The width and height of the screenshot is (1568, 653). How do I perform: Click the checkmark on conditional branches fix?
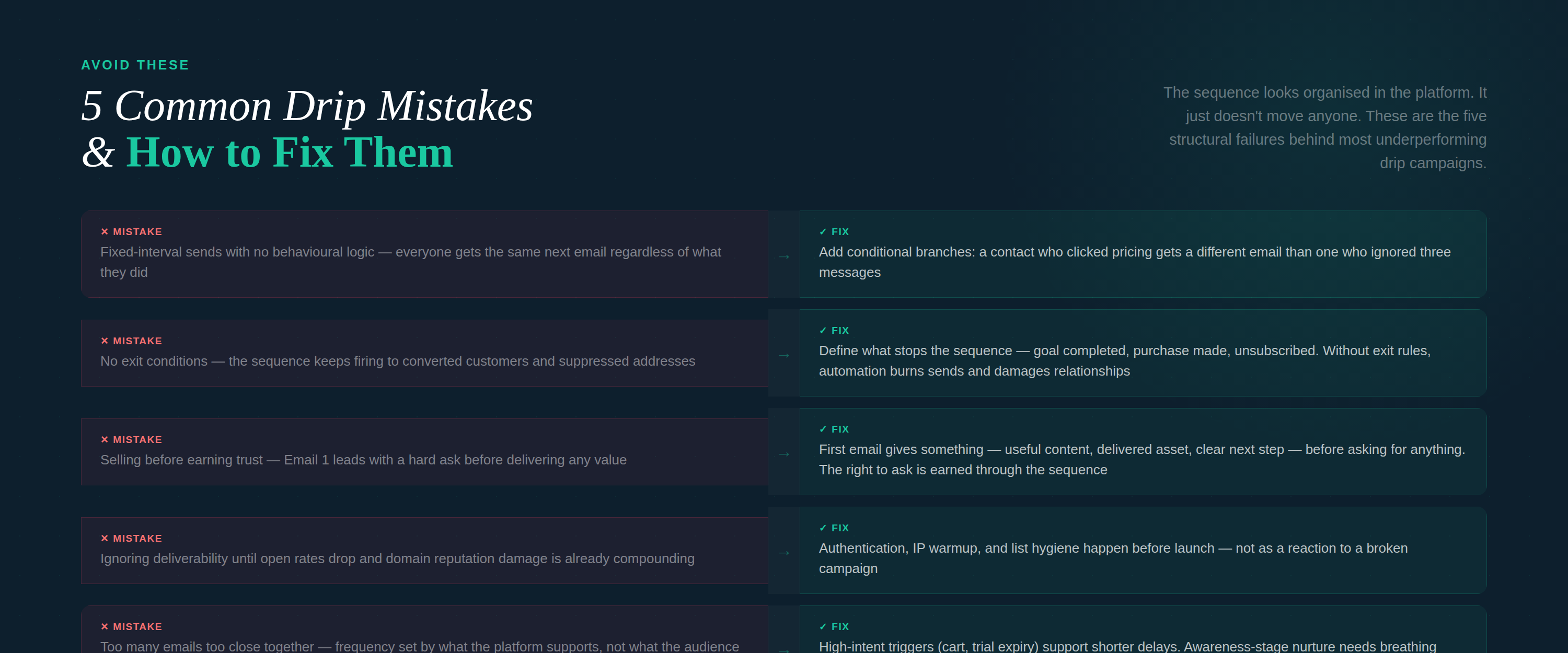(x=822, y=232)
